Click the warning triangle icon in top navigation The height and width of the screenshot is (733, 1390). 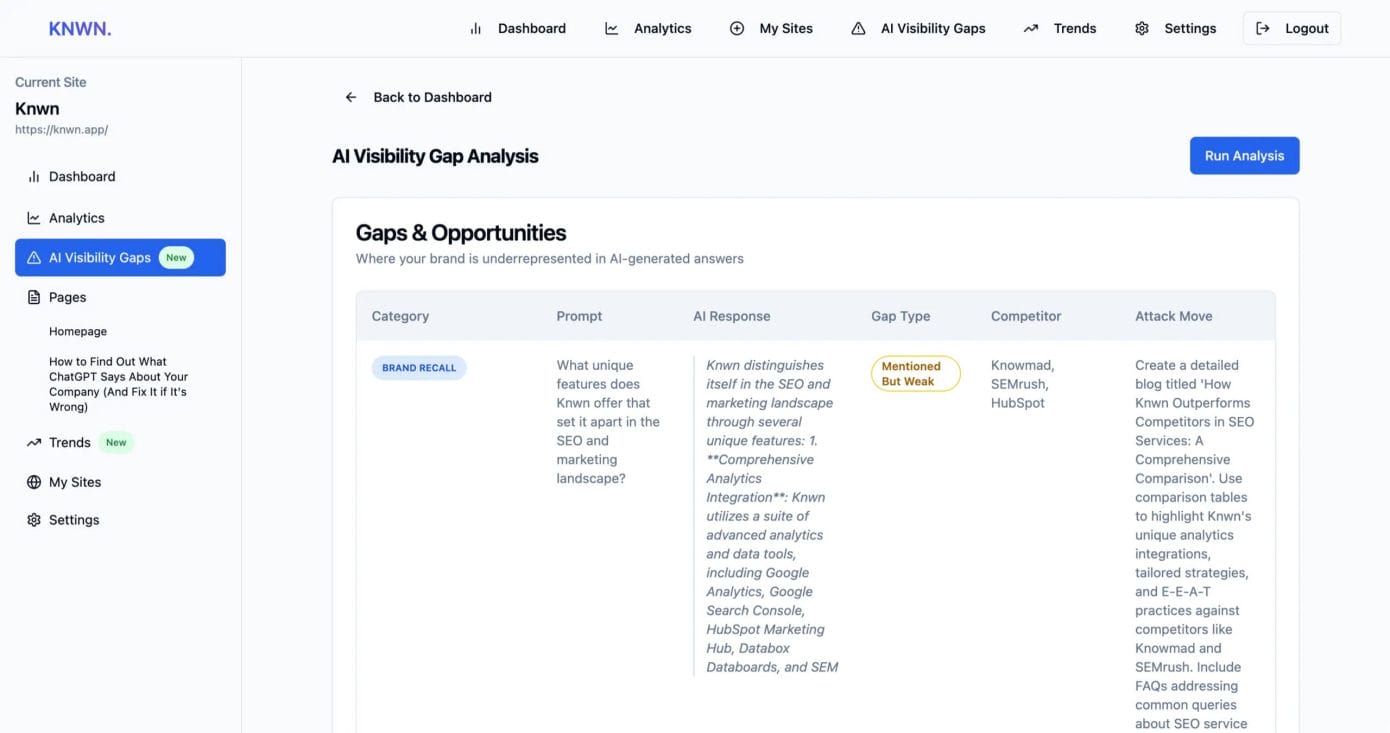pyautogui.click(x=858, y=29)
